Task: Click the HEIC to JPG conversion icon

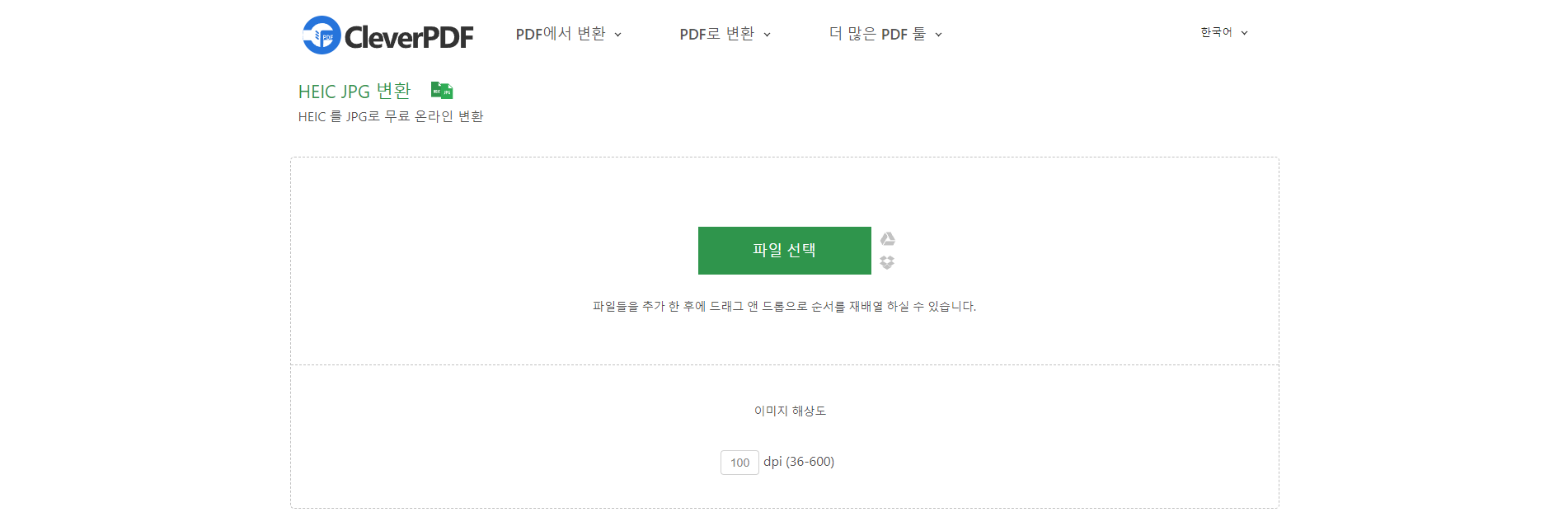Action: click(x=442, y=90)
